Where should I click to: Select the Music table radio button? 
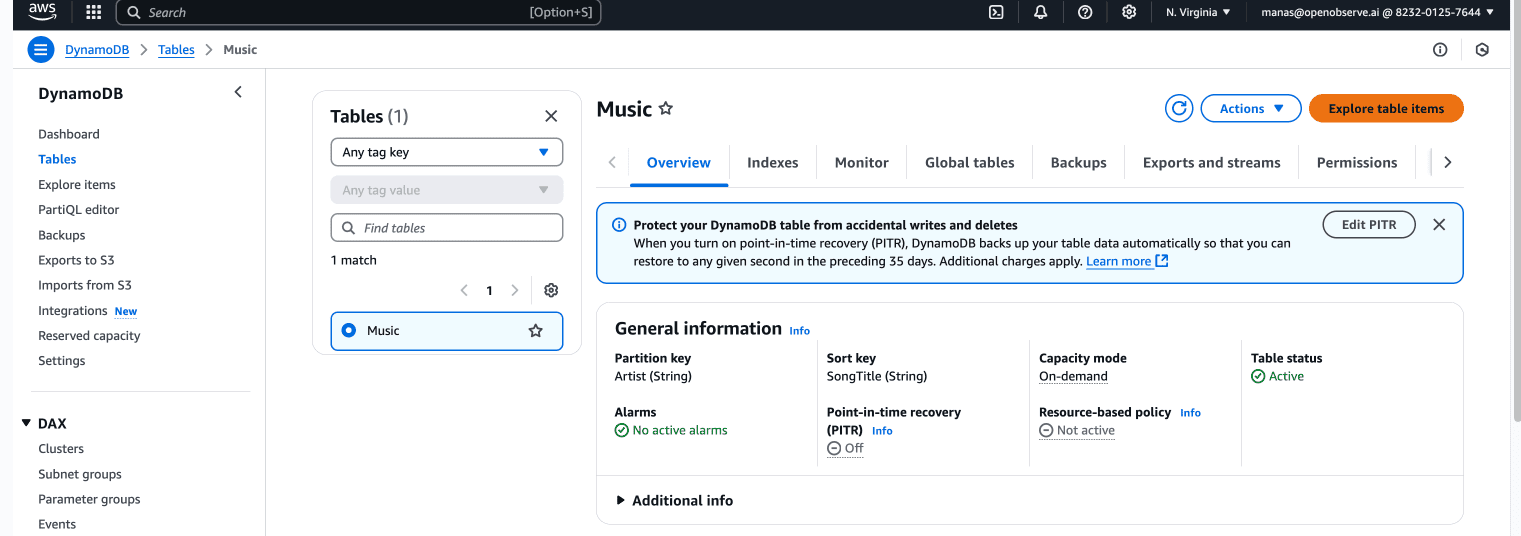coord(349,331)
